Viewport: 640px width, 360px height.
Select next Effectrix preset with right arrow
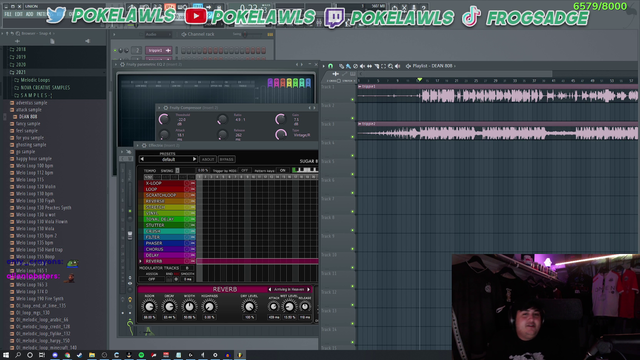pos(194,159)
